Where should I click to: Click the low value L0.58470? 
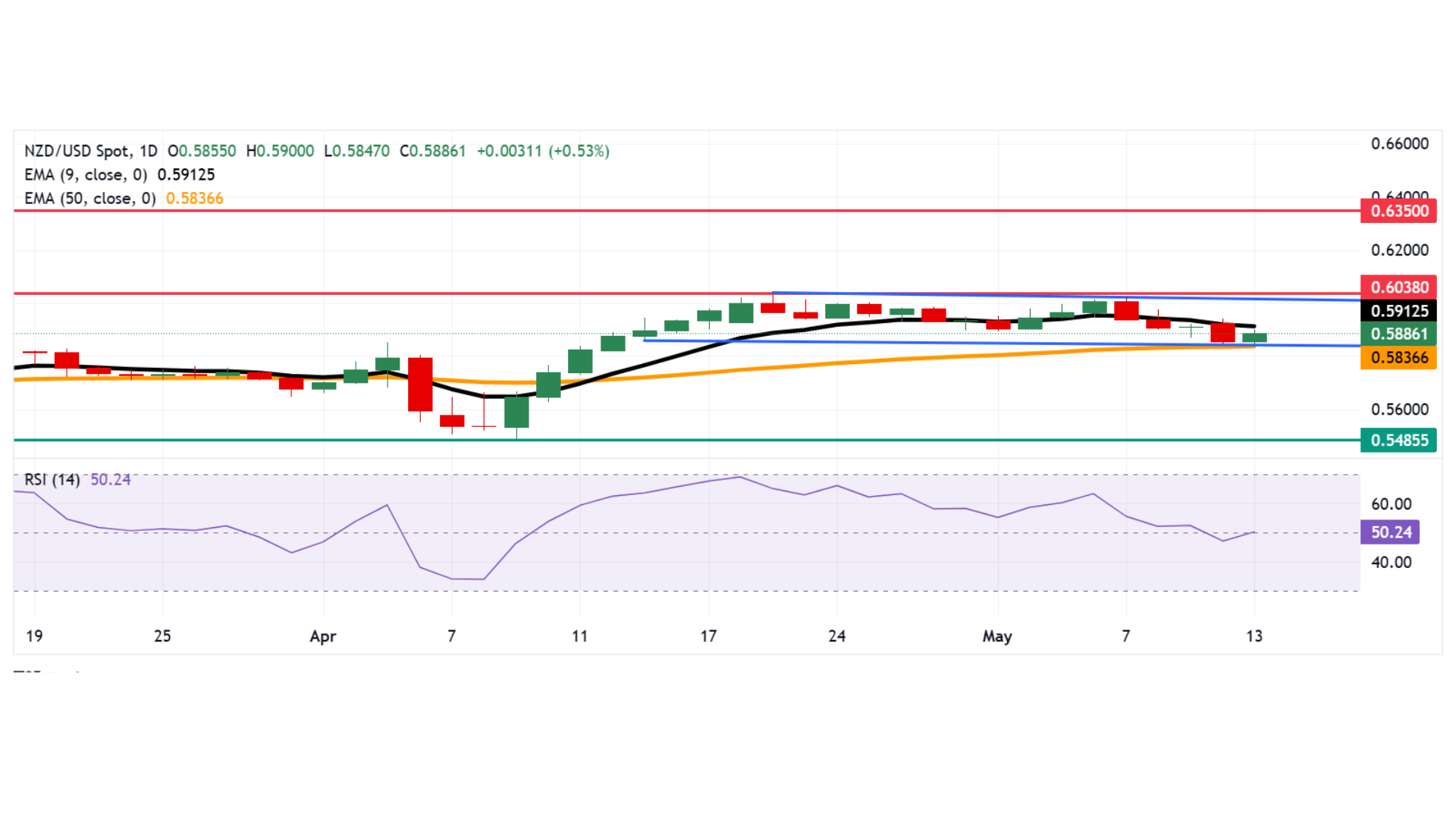click(357, 151)
